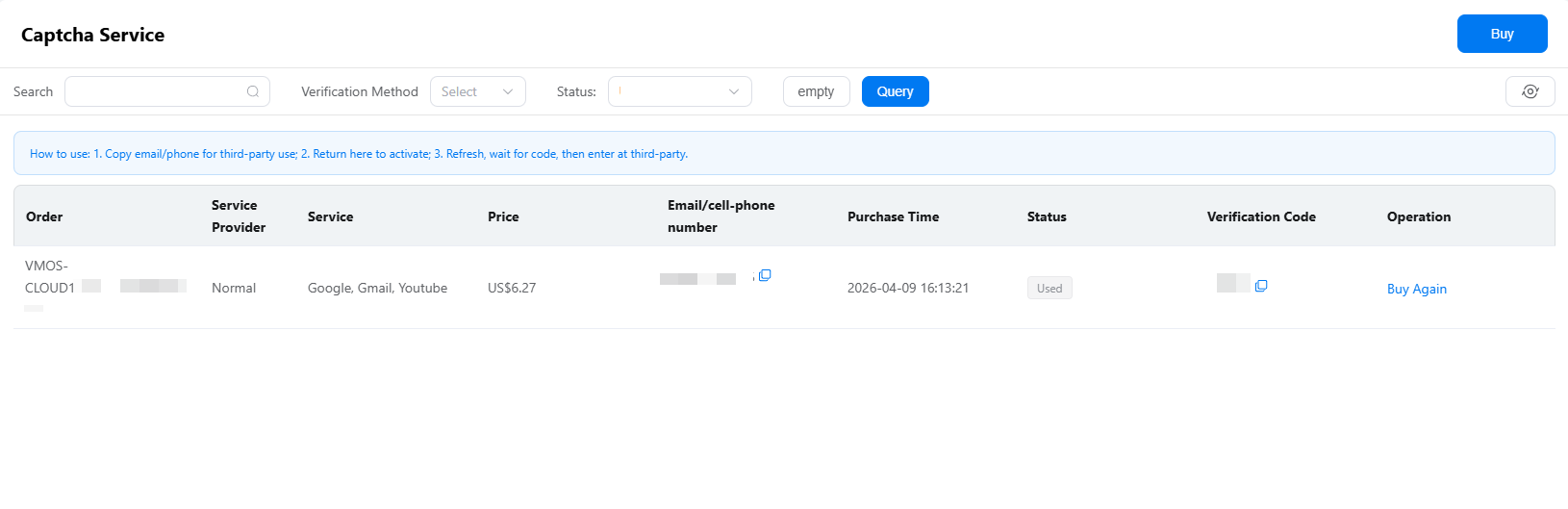Copy the email/cell-phone number via copy icon
This screenshot has height=509, width=1568.
765,275
